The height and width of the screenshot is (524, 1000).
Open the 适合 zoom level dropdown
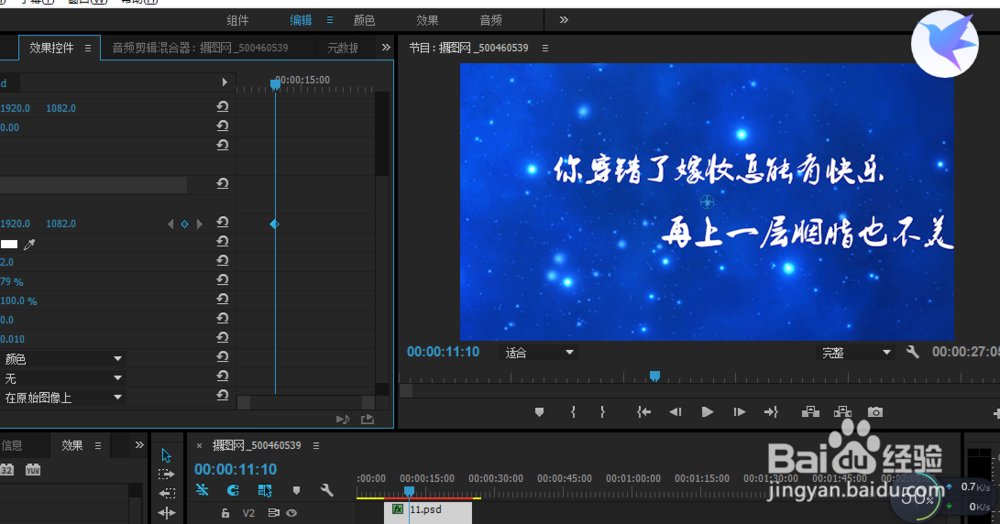coord(539,353)
